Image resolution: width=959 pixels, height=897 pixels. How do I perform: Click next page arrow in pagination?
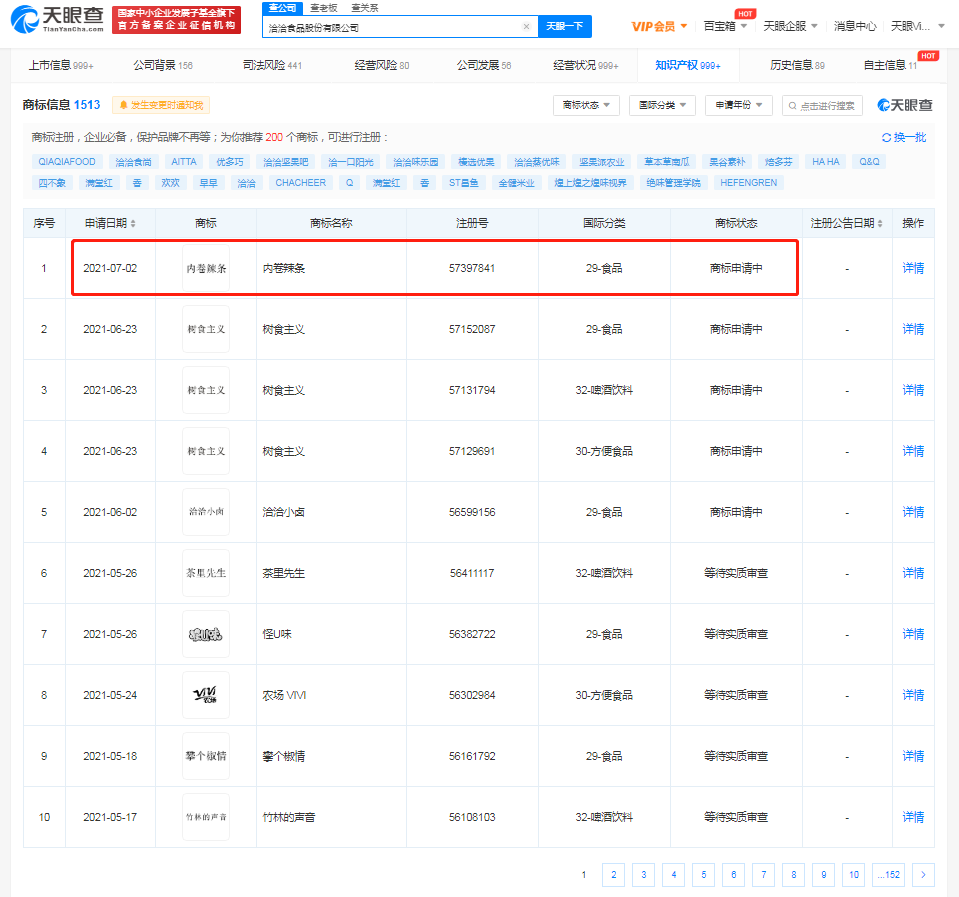click(923, 874)
